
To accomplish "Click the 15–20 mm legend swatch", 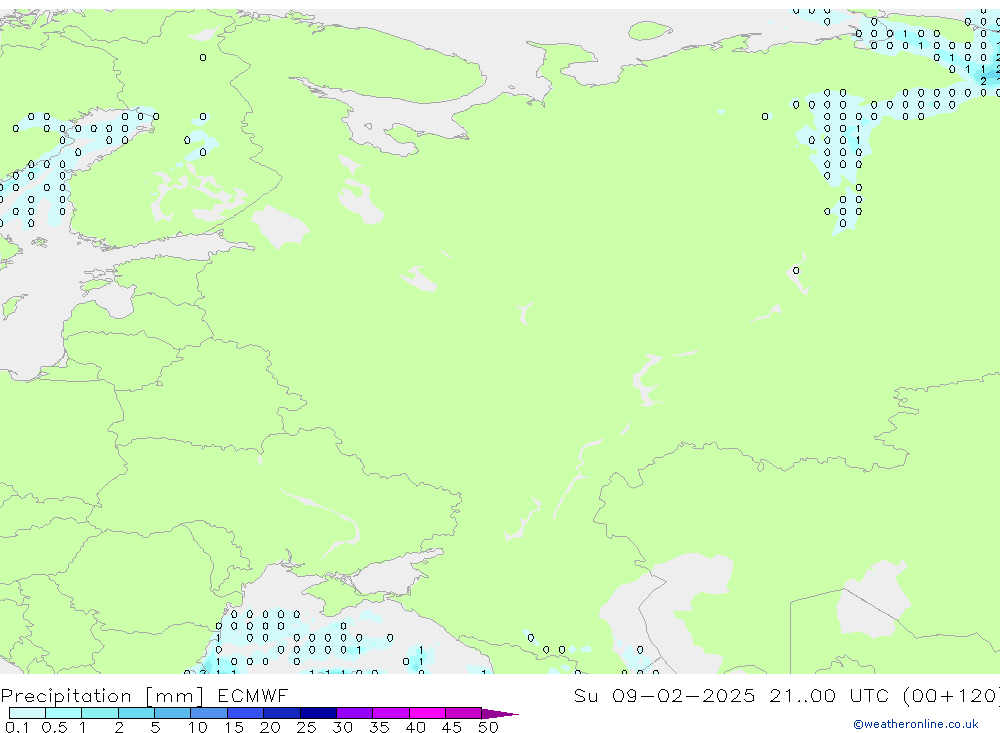I will click(246, 713).
